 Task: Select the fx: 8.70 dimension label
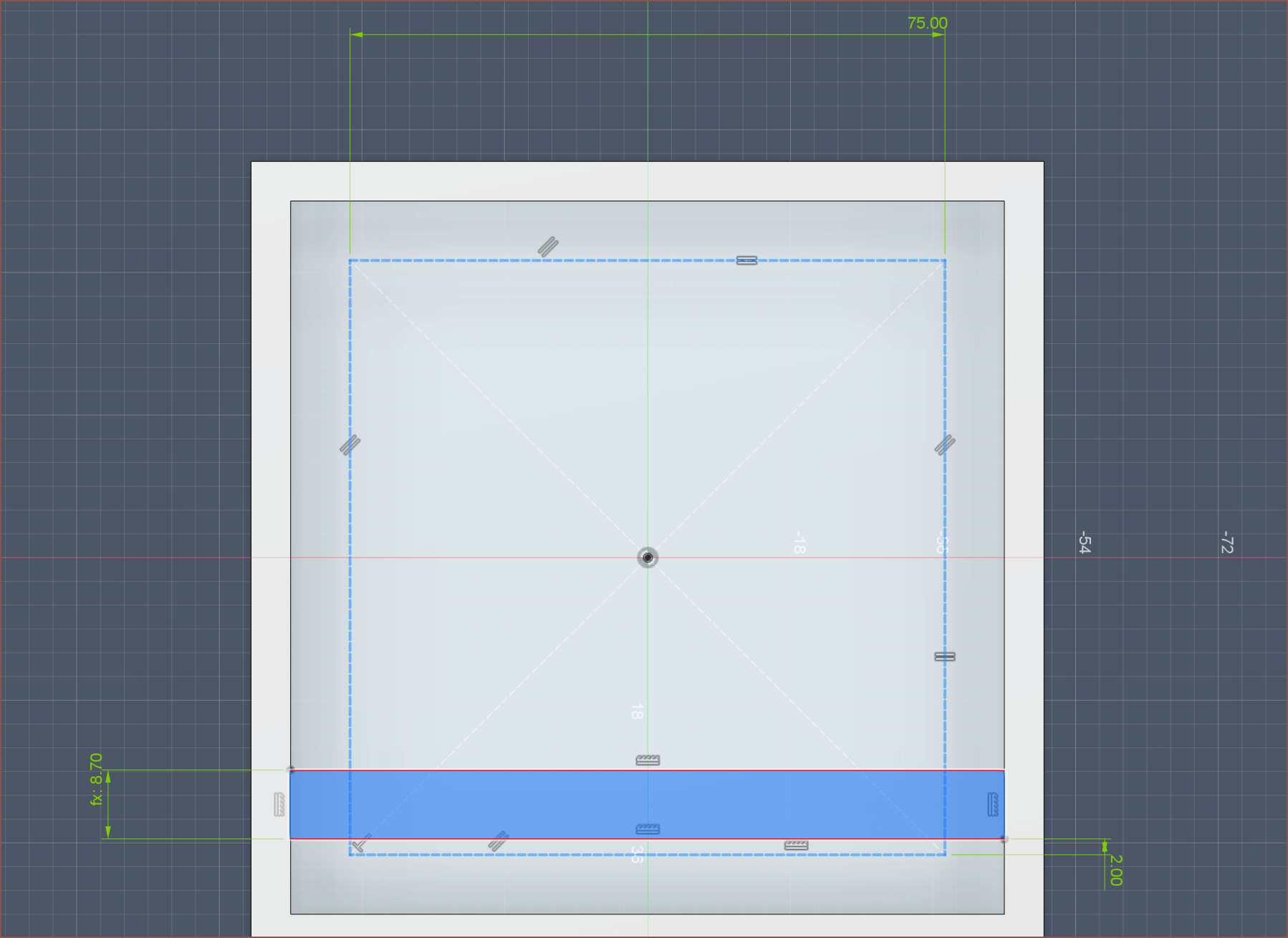[96, 779]
